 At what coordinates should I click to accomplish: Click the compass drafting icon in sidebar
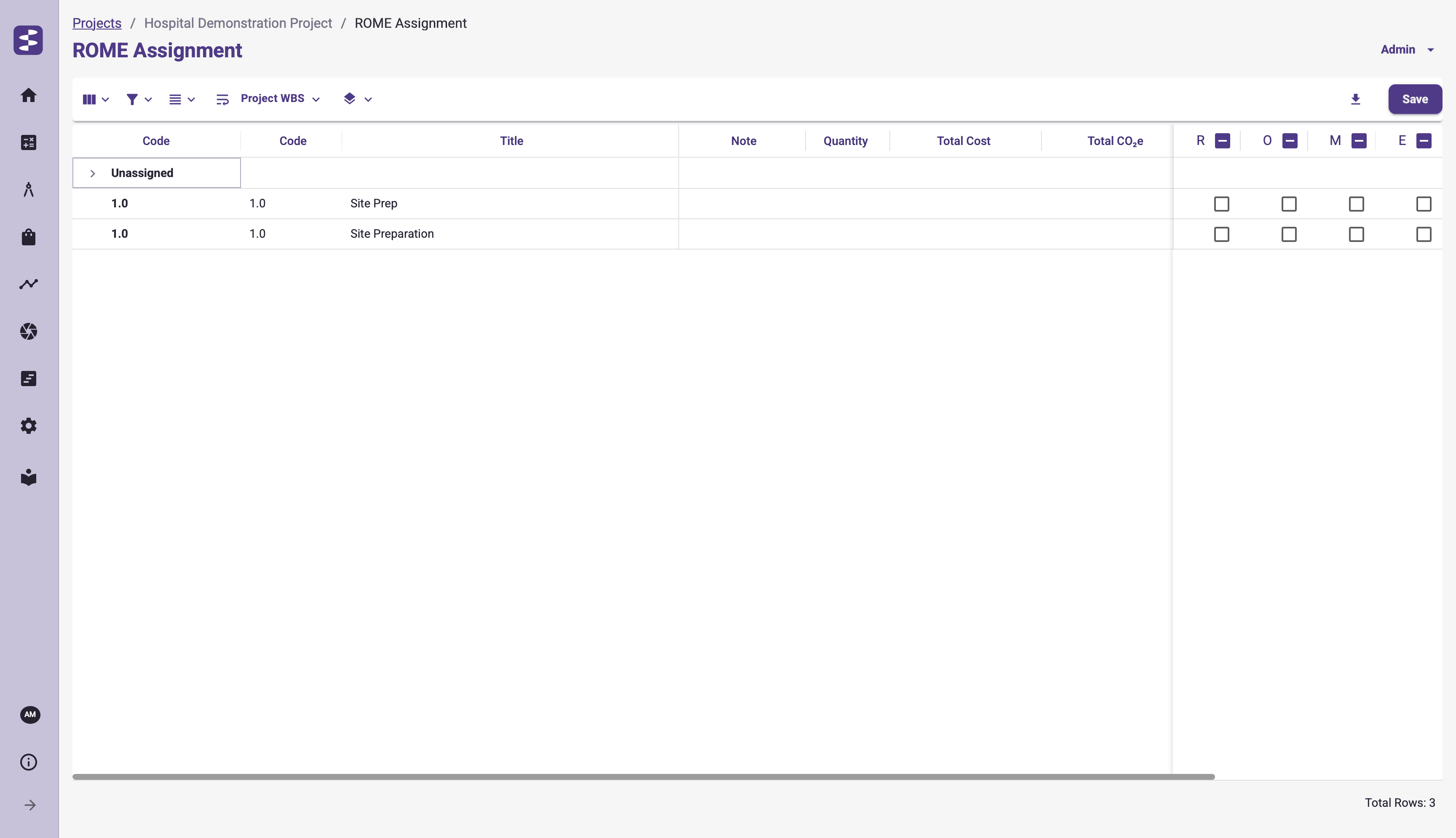[28, 189]
